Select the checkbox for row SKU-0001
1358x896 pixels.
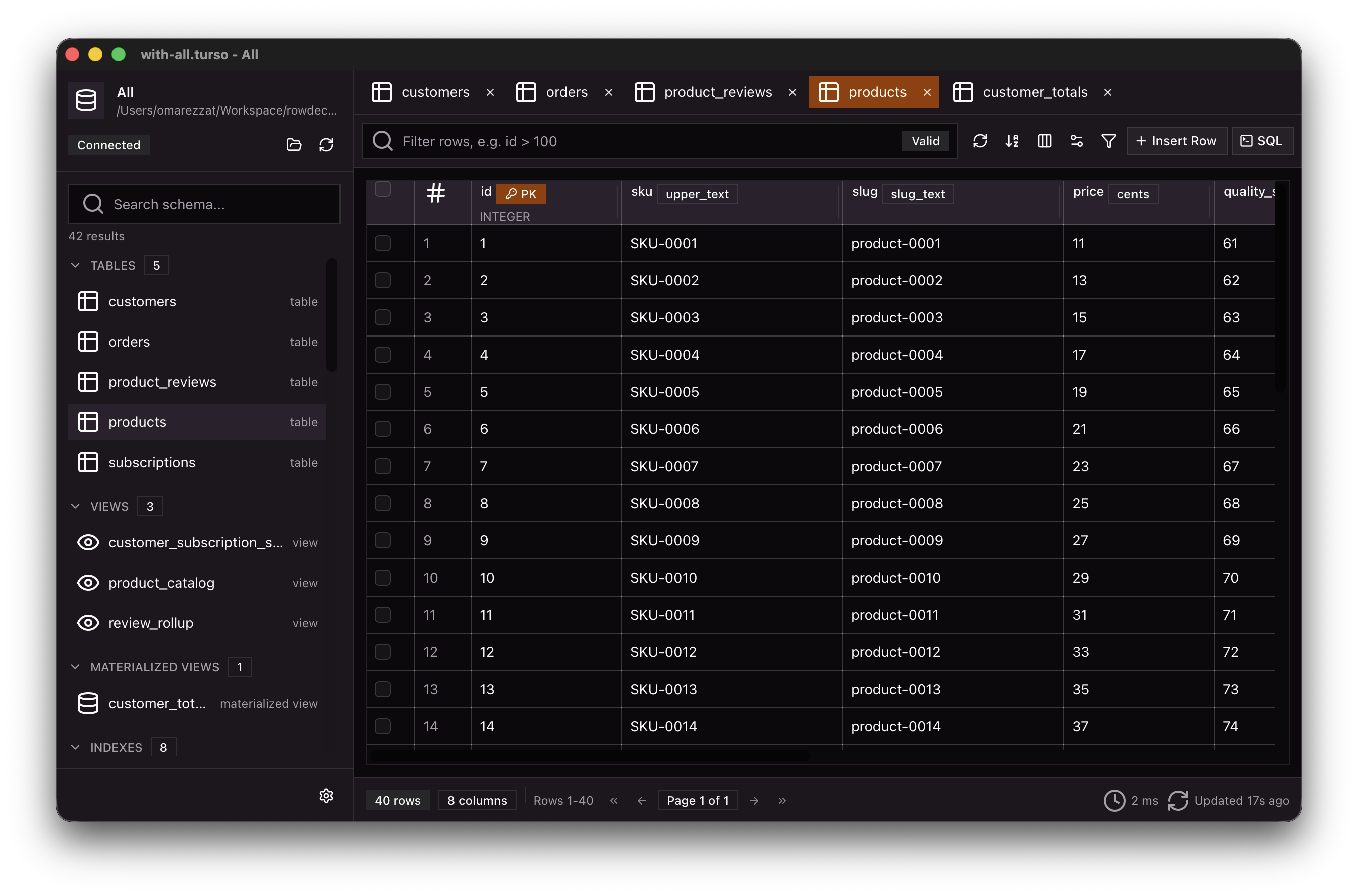pos(382,243)
